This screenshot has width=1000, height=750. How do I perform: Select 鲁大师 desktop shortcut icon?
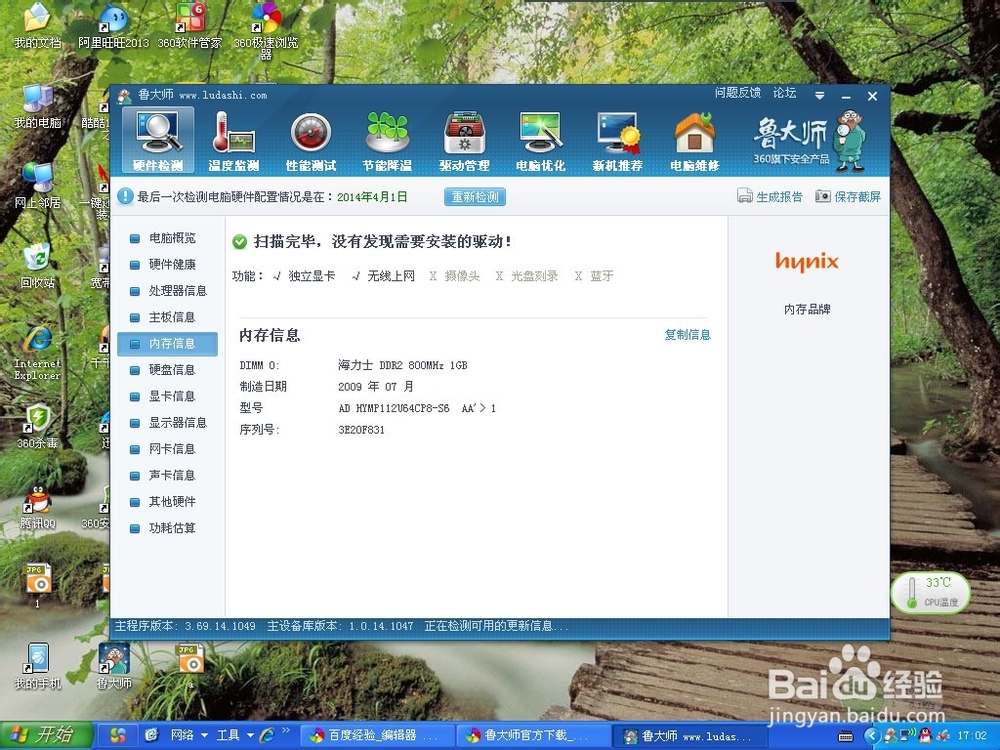pyautogui.click(x=114, y=666)
